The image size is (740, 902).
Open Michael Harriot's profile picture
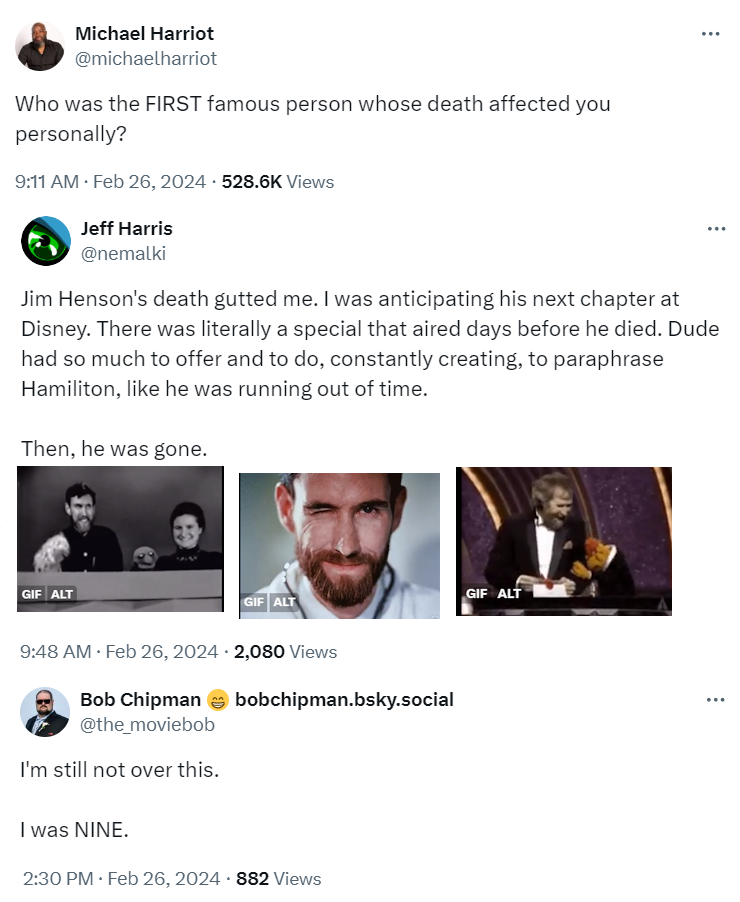pos(40,46)
